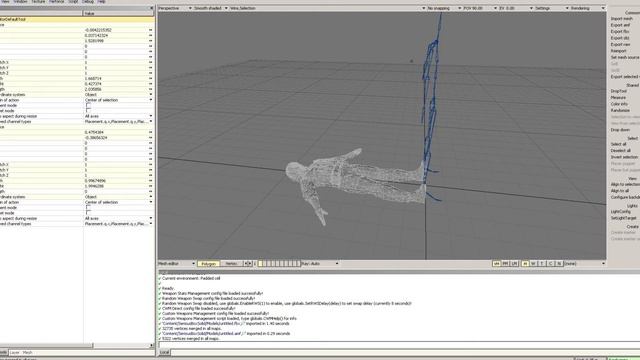The width and height of the screenshot is (640, 360).
Task: Activate the Measure tool
Action: pyautogui.click(x=618, y=98)
